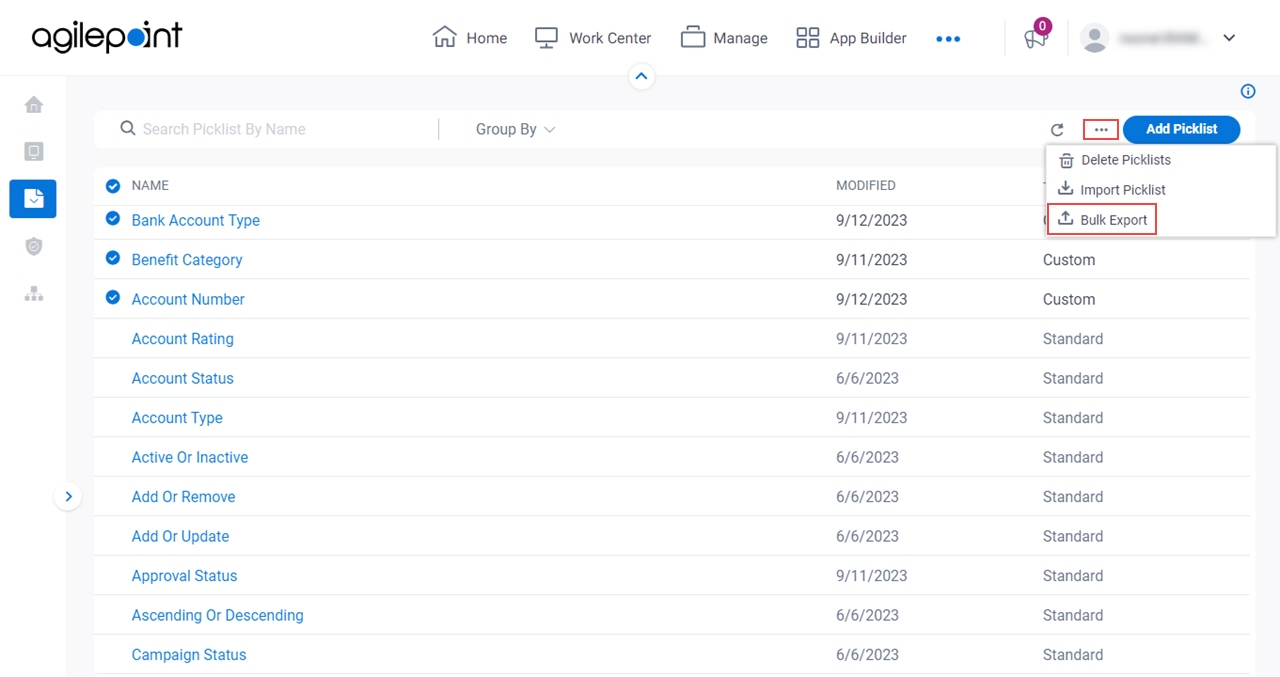Open the Ascending Or Descending picklist

[x=218, y=615]
